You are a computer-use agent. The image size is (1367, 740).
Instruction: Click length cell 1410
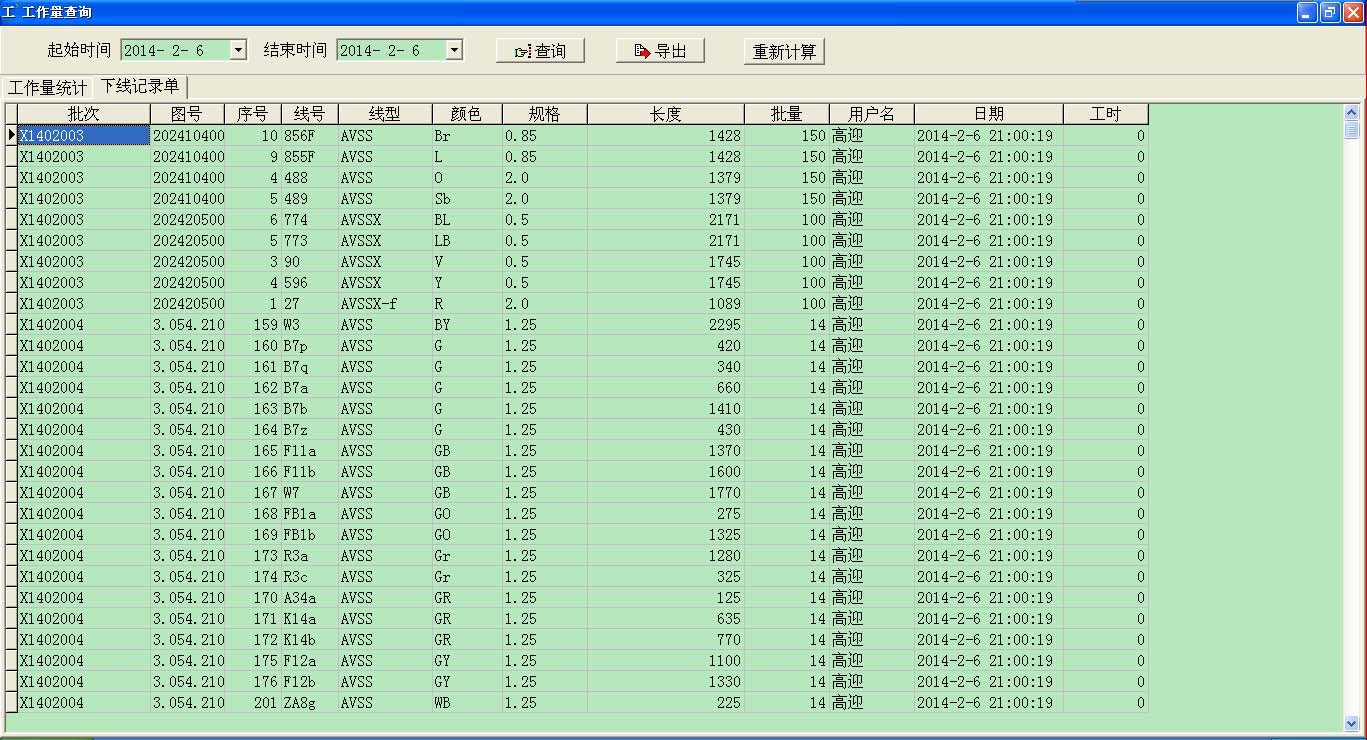tap(666, 408)
